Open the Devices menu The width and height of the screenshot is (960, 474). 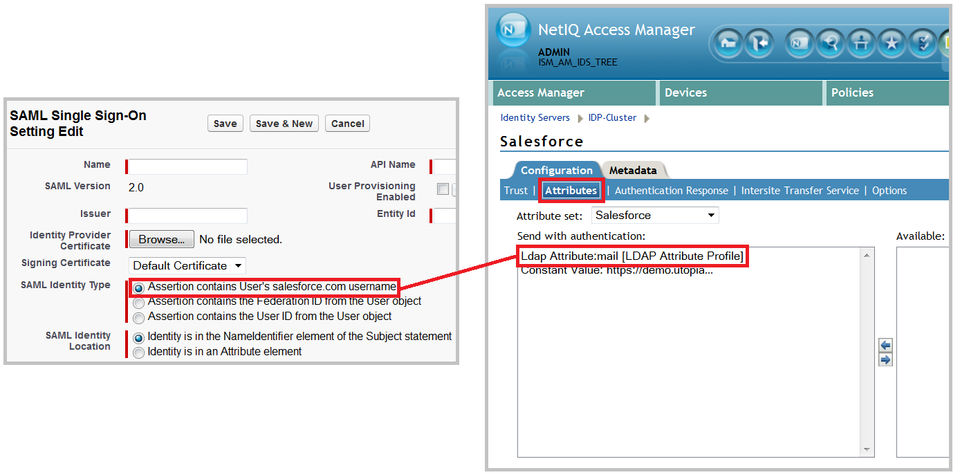pos(740,93)
